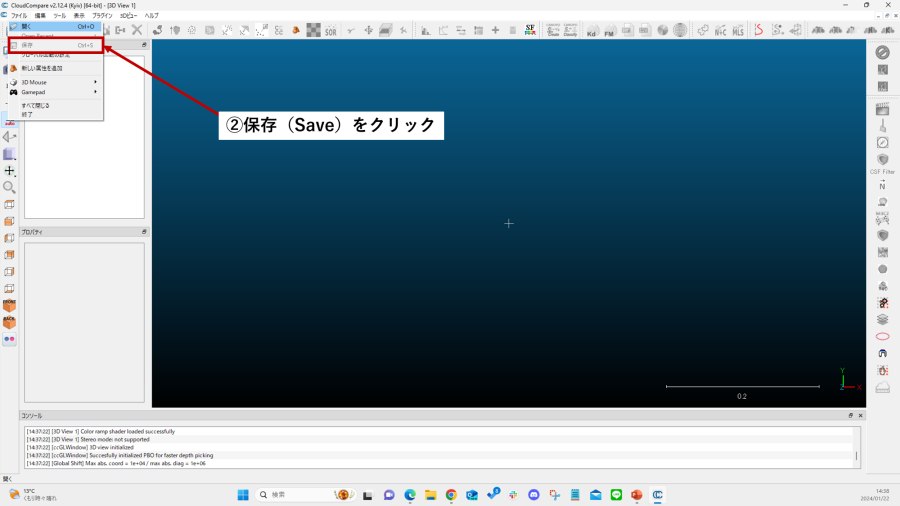Click the compass plugin icon in right toolbar

pos(883,142)
